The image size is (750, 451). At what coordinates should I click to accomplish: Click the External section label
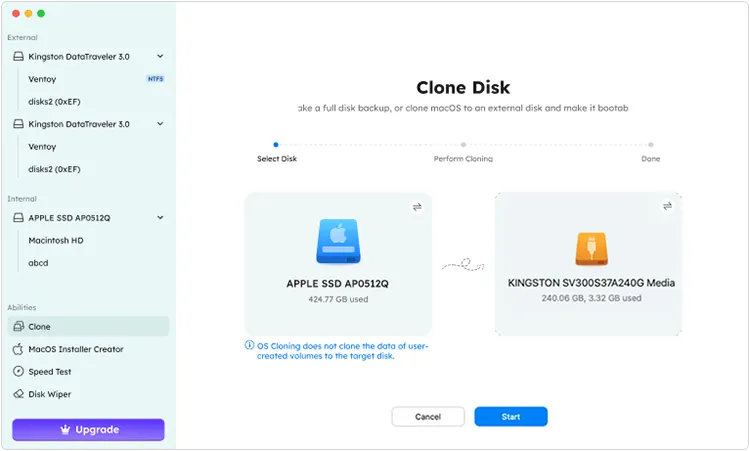22,37
